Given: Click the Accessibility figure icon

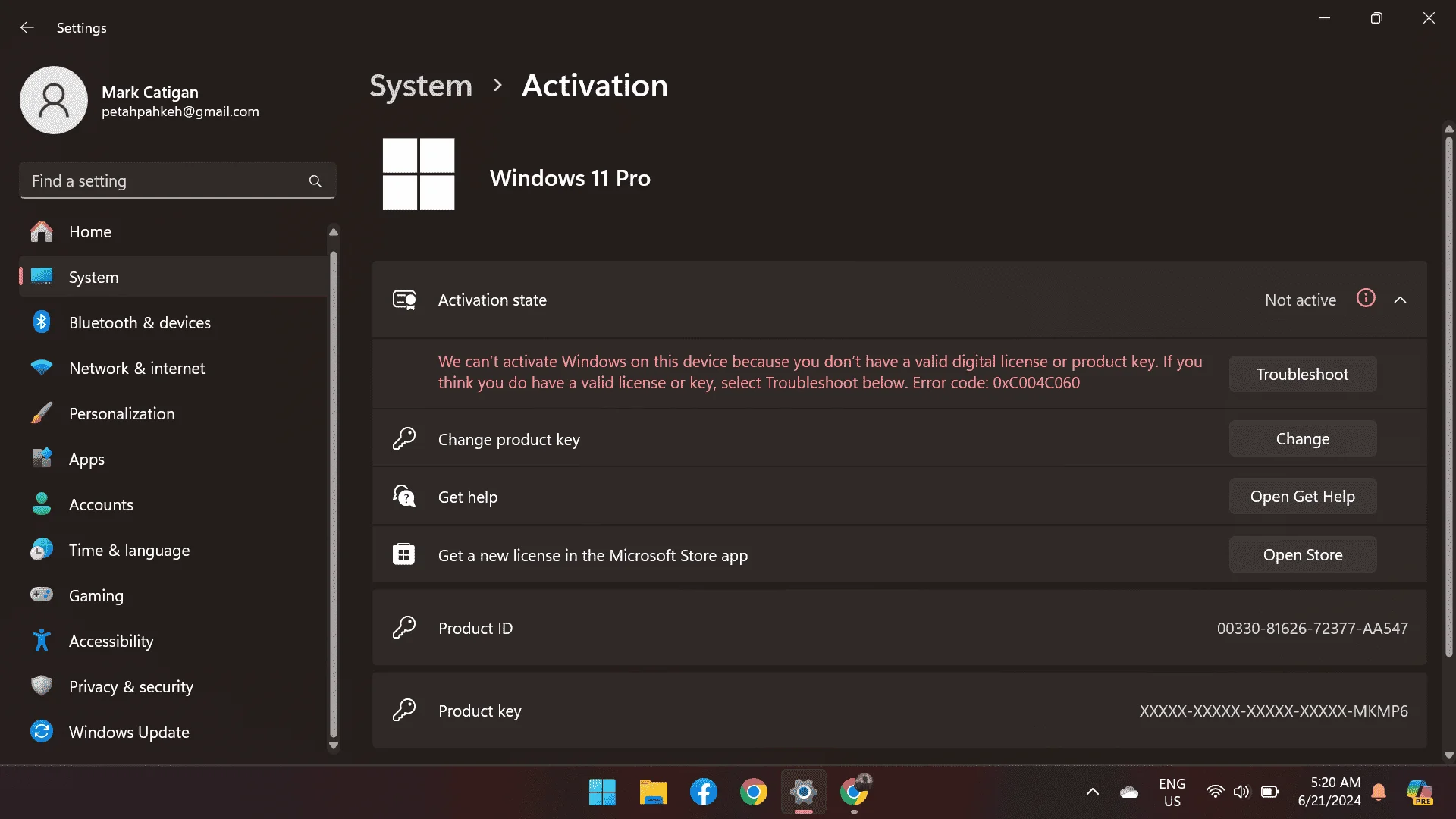Looking at the screenshot, I should coord(42,641).
